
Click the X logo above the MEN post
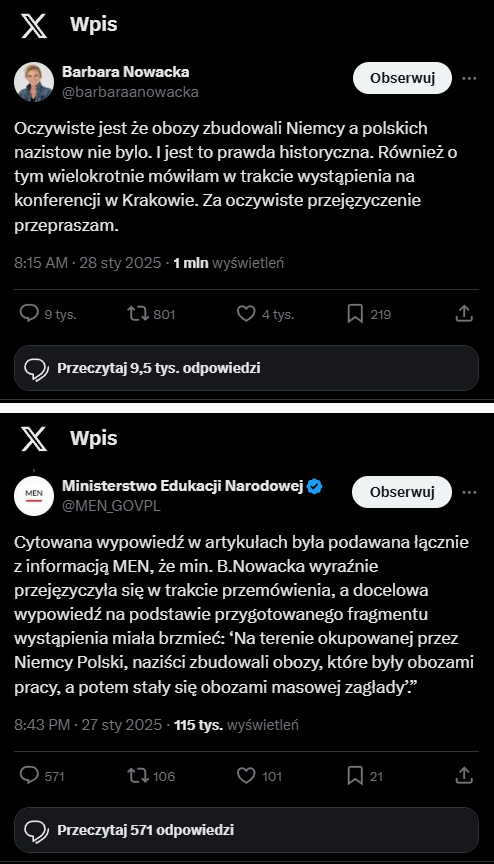point(34,440)
